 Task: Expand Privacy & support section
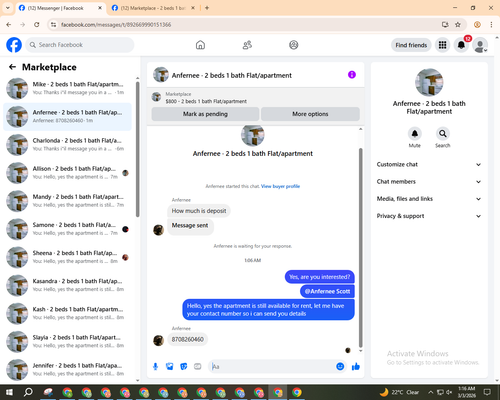coord(429,216)
